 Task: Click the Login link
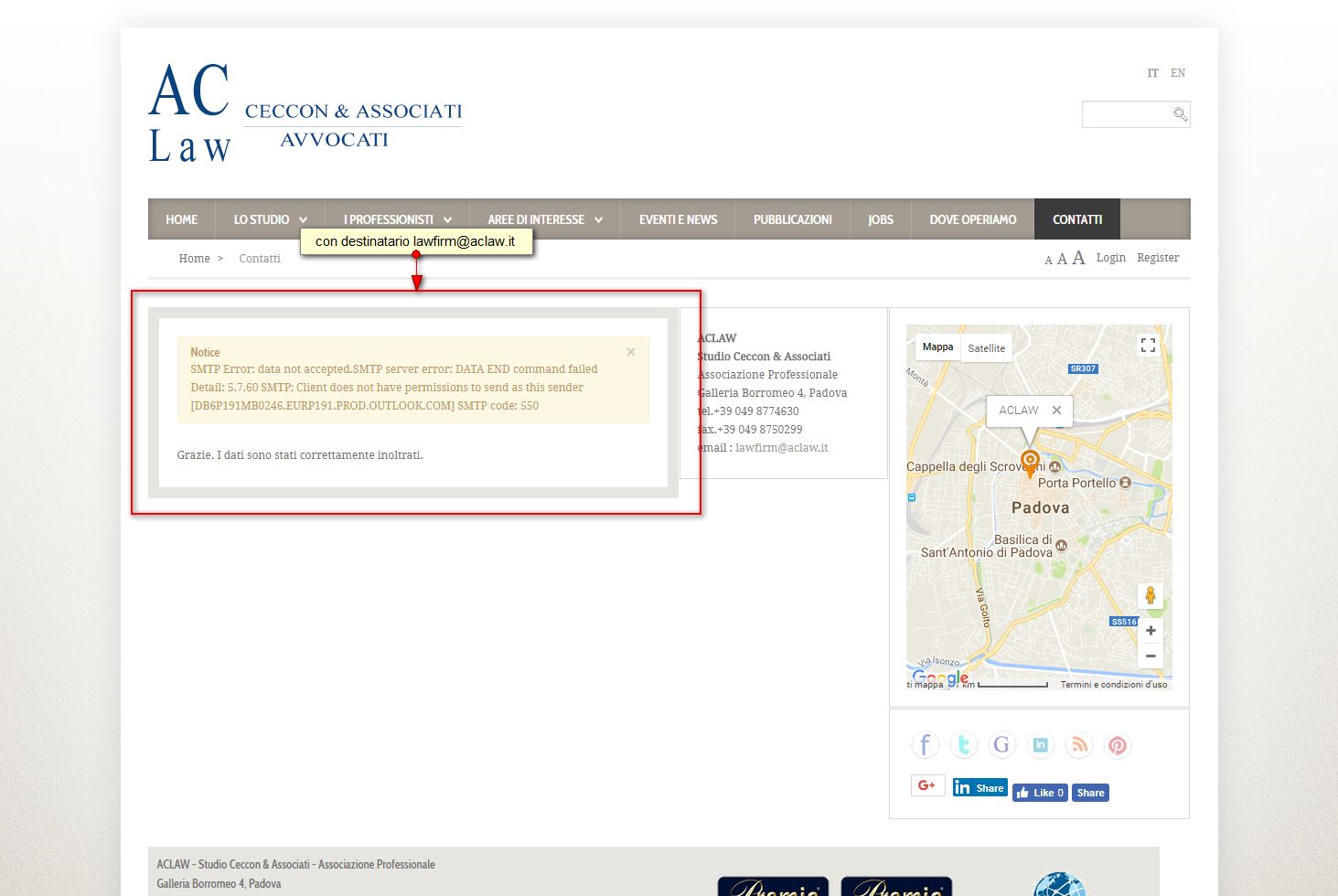[1111, 258]
